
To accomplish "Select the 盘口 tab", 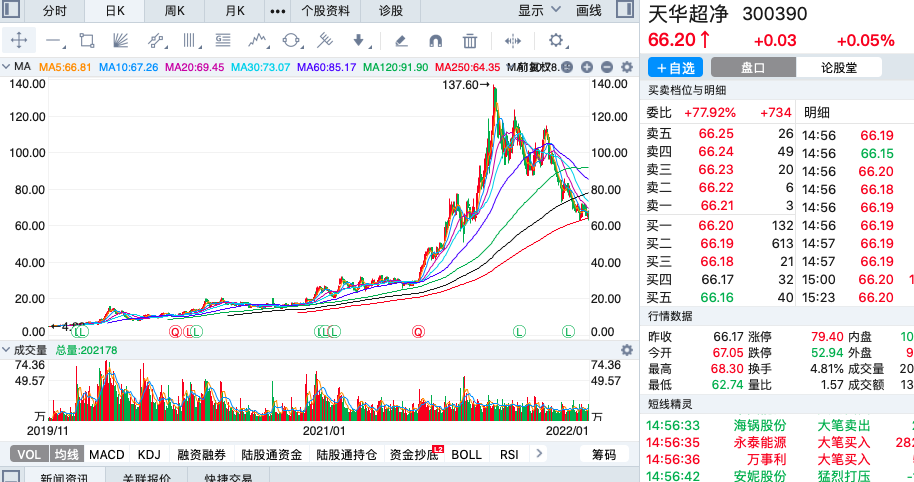I will (x=753, y=67).
